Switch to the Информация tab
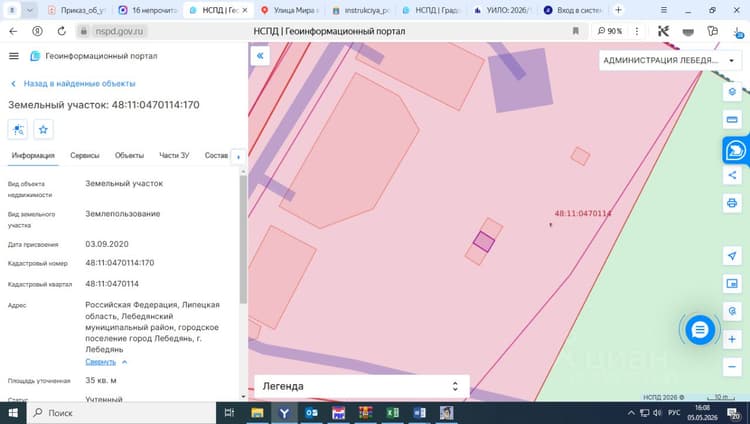Image resolution: width=750 pixels, height=424 pixels. [x=33, y=156]
